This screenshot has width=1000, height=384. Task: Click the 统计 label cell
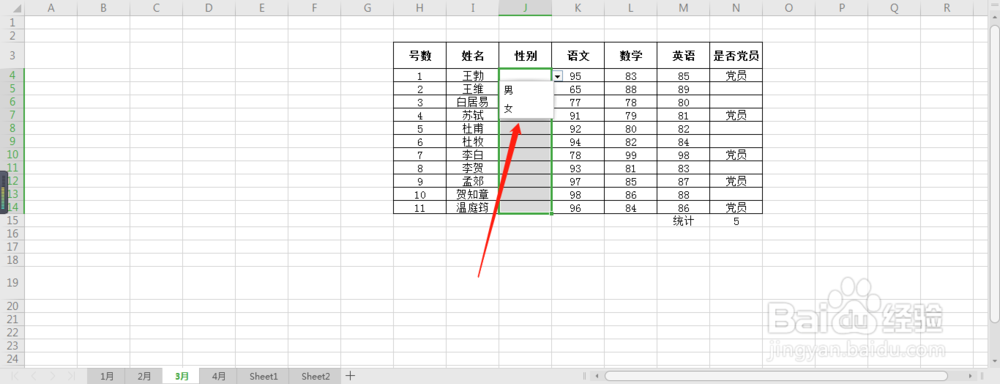(x=683, y=221)
